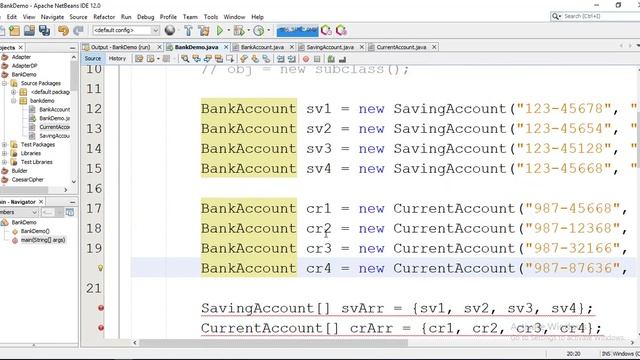Click Find Selection magnifier icon
640x360 pixels.
[x=185, y=59]
